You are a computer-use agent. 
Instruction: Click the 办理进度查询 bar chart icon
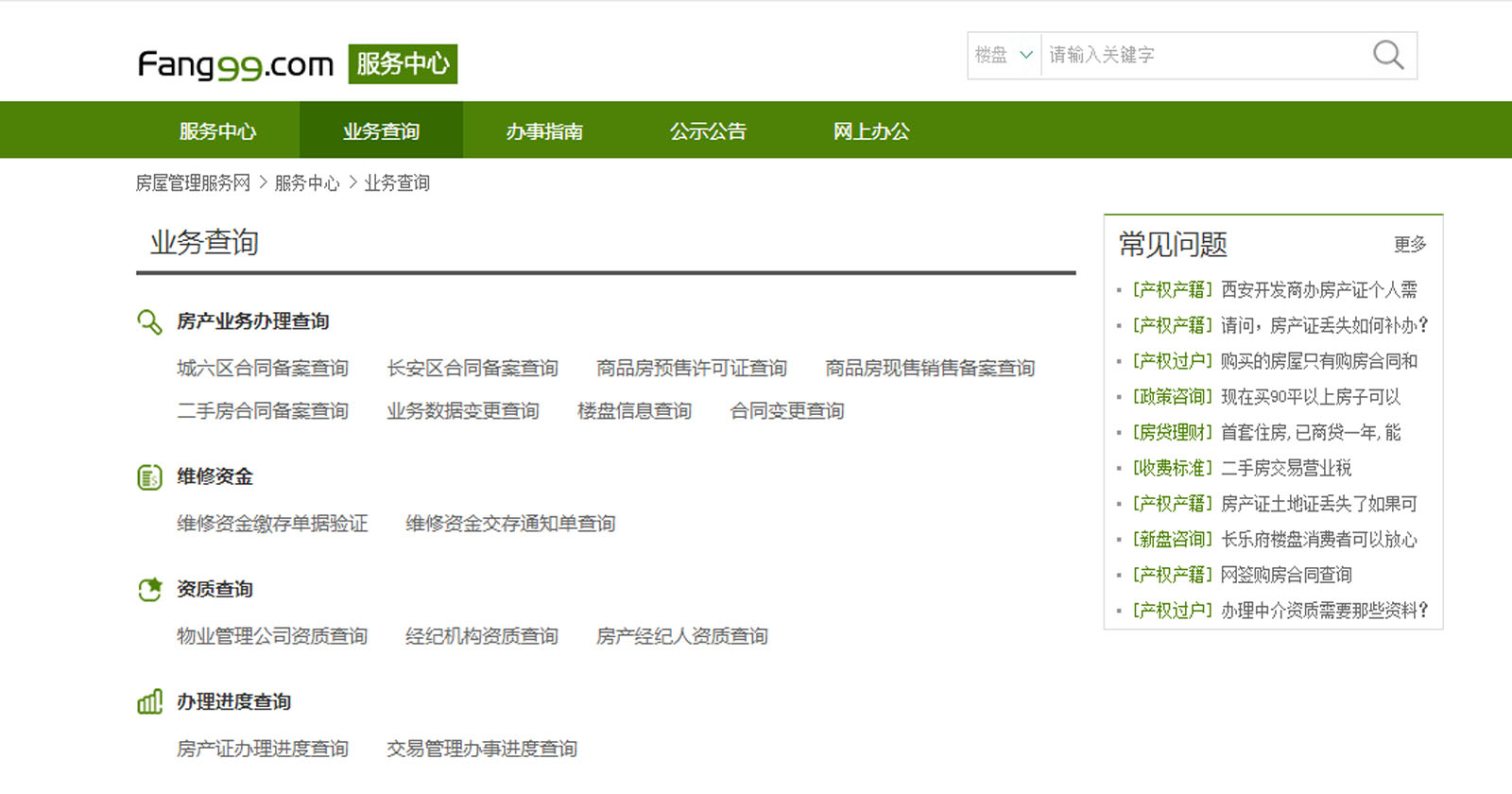click(x=149, y=702)
